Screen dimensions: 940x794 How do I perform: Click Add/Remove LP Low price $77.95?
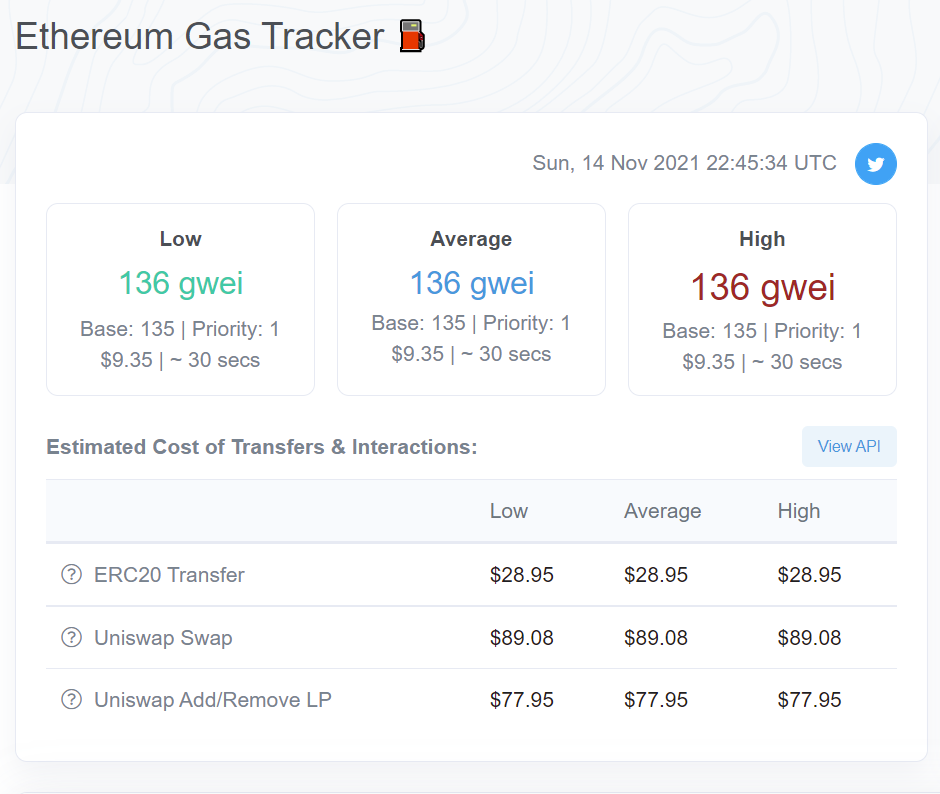point(522,700)
